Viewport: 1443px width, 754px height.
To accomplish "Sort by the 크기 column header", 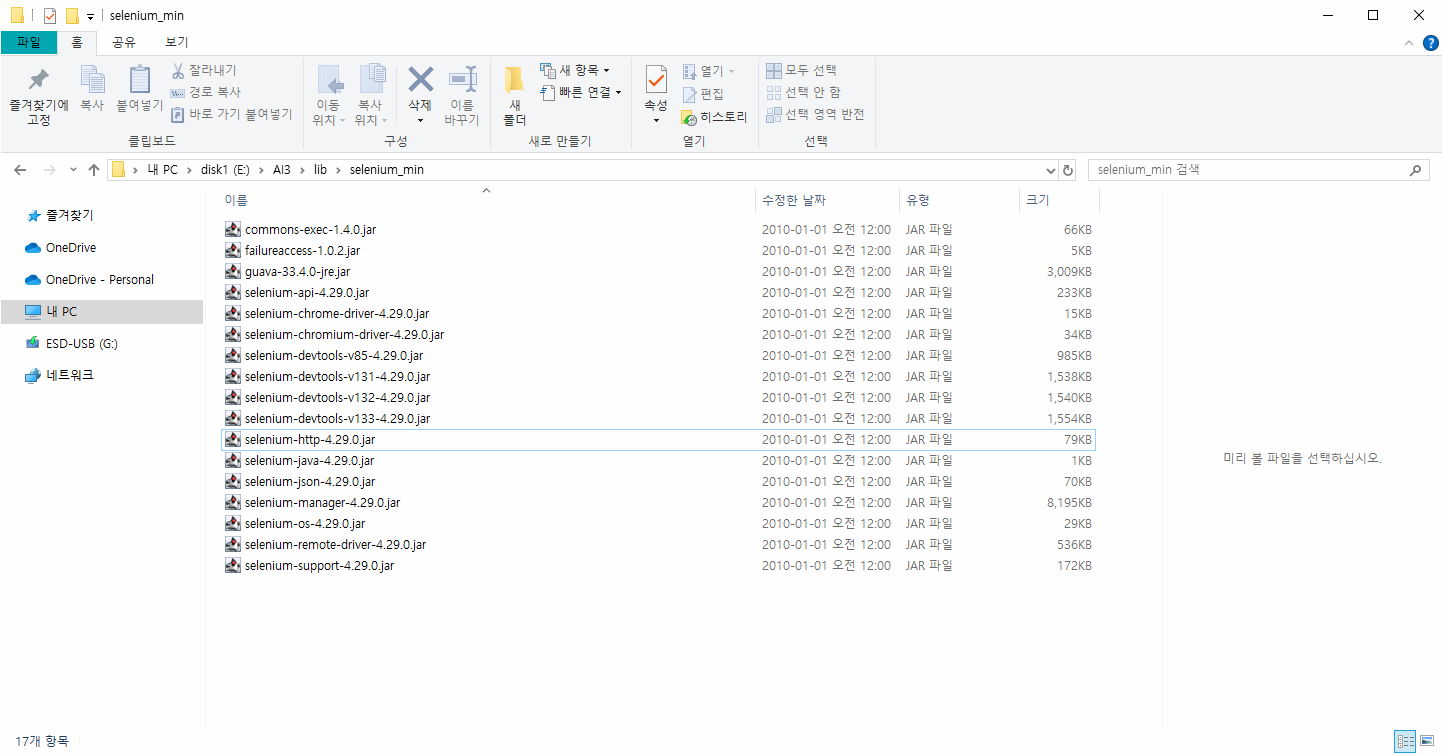I will 1059,200.
